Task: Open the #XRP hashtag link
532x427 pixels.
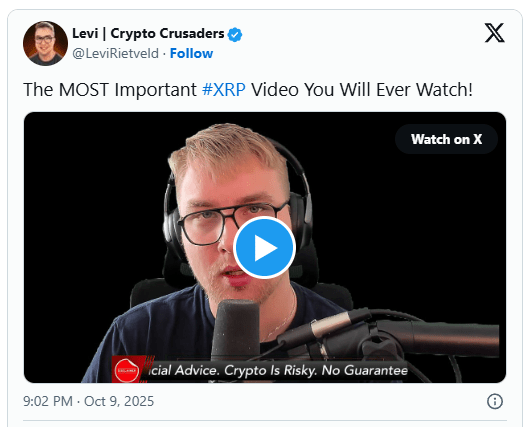Action: pyautogui.click(x=224, y=90)
